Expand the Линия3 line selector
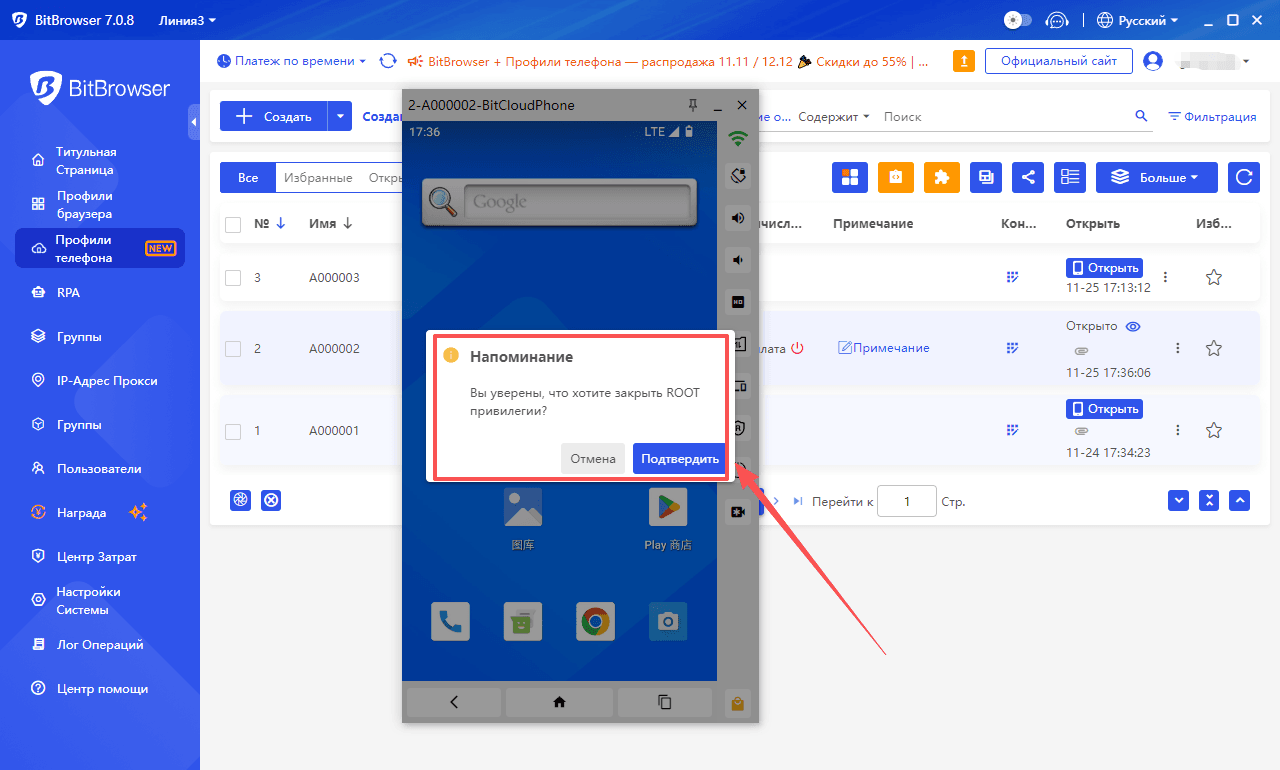The image size is (1280, 770). [x=187, y=20]
